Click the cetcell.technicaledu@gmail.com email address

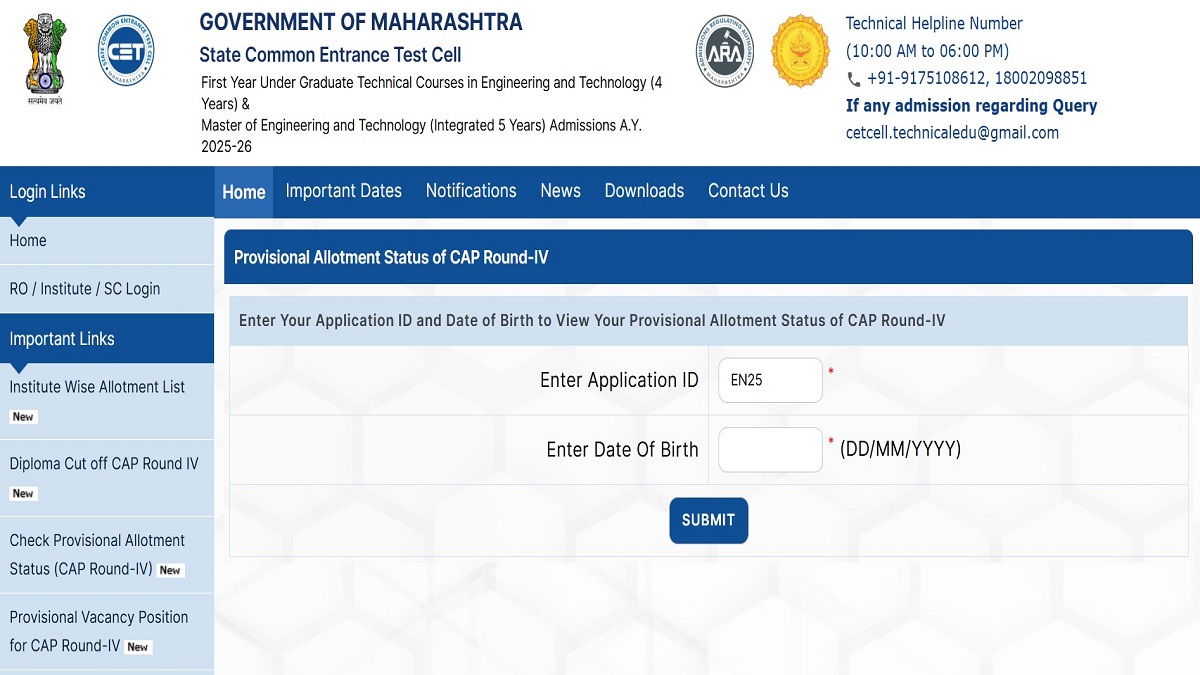[x=952, y=133]
